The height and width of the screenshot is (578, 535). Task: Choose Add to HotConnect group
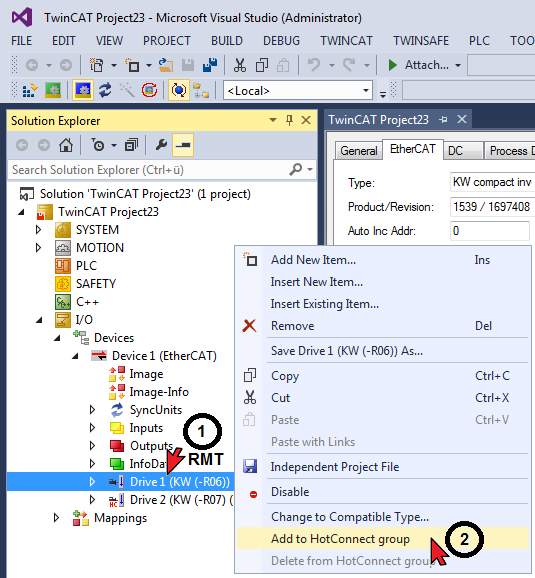click(x=383, y=539)
